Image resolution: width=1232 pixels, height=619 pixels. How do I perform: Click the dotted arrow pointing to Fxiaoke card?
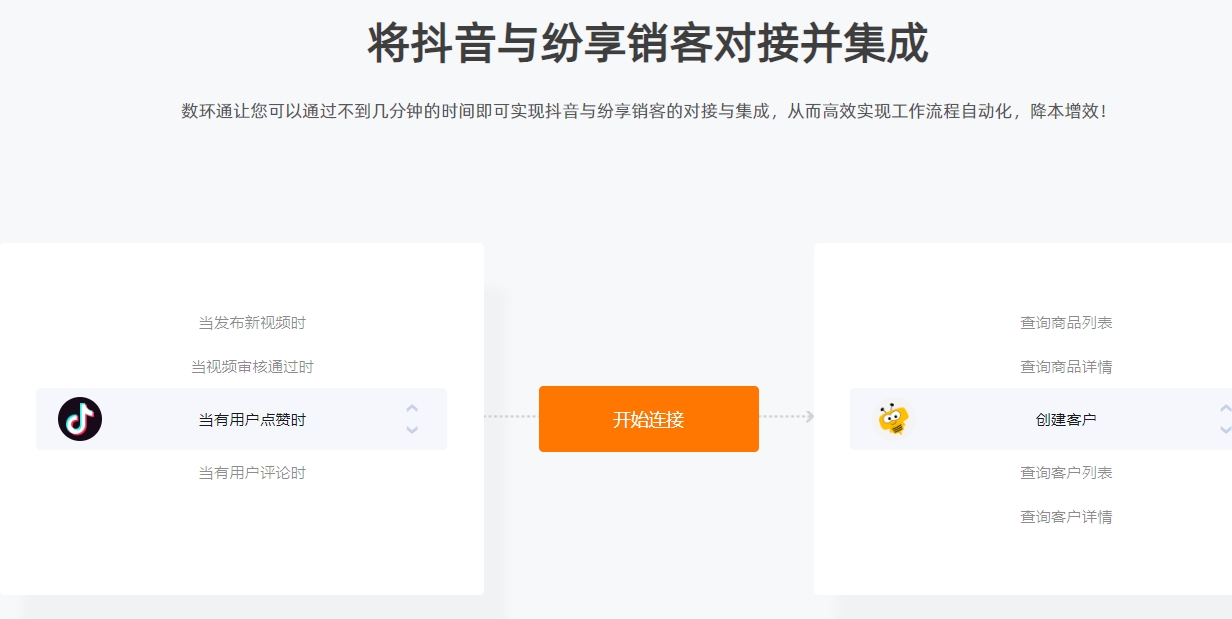(787, 416)
